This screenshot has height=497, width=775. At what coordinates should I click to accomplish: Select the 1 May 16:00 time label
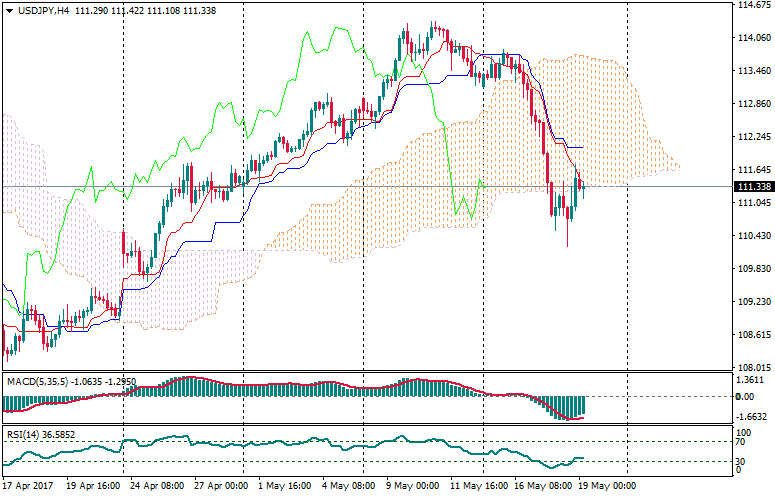pos(282,486)
